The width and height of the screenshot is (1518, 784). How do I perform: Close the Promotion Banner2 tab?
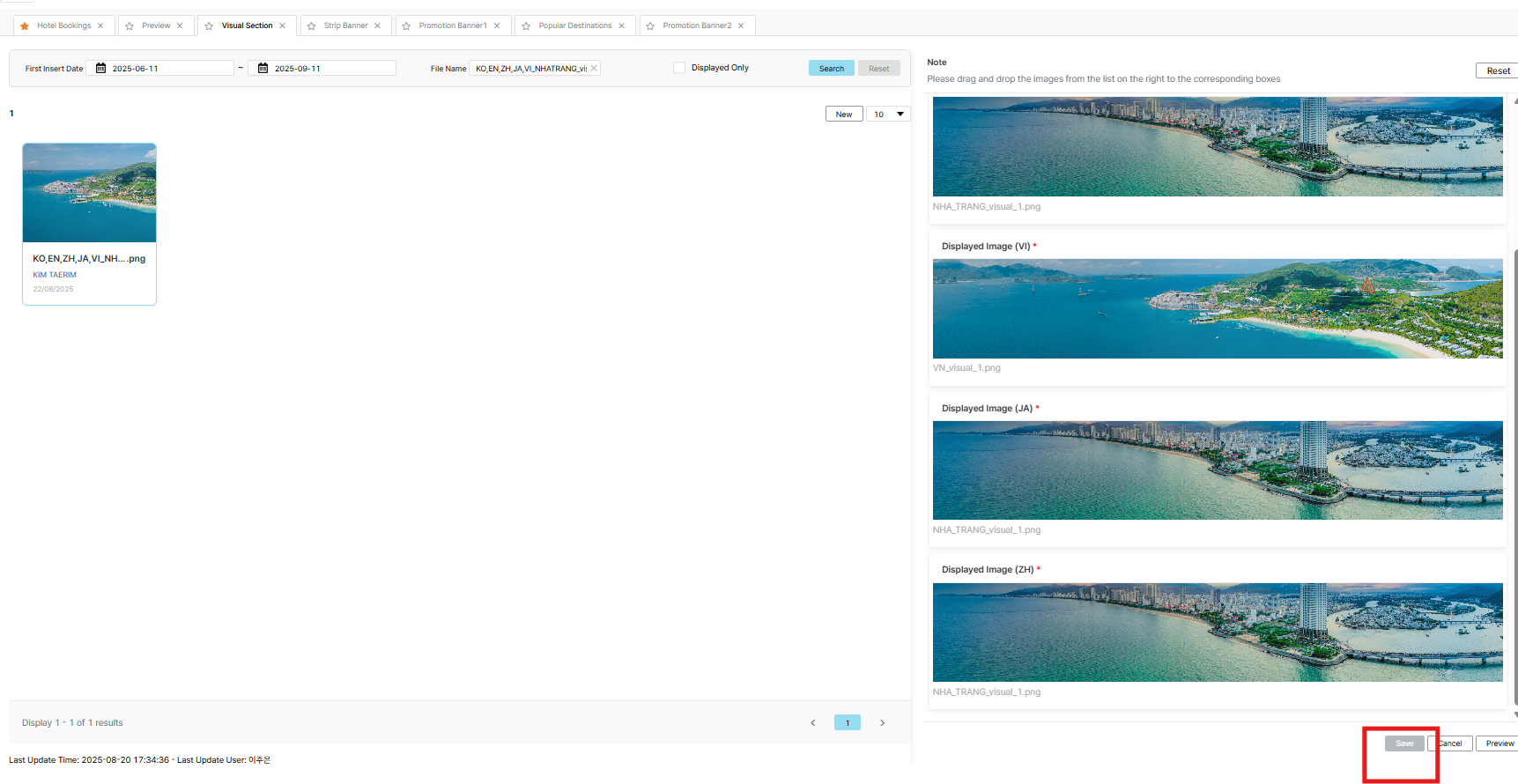(x=741, y=26)
